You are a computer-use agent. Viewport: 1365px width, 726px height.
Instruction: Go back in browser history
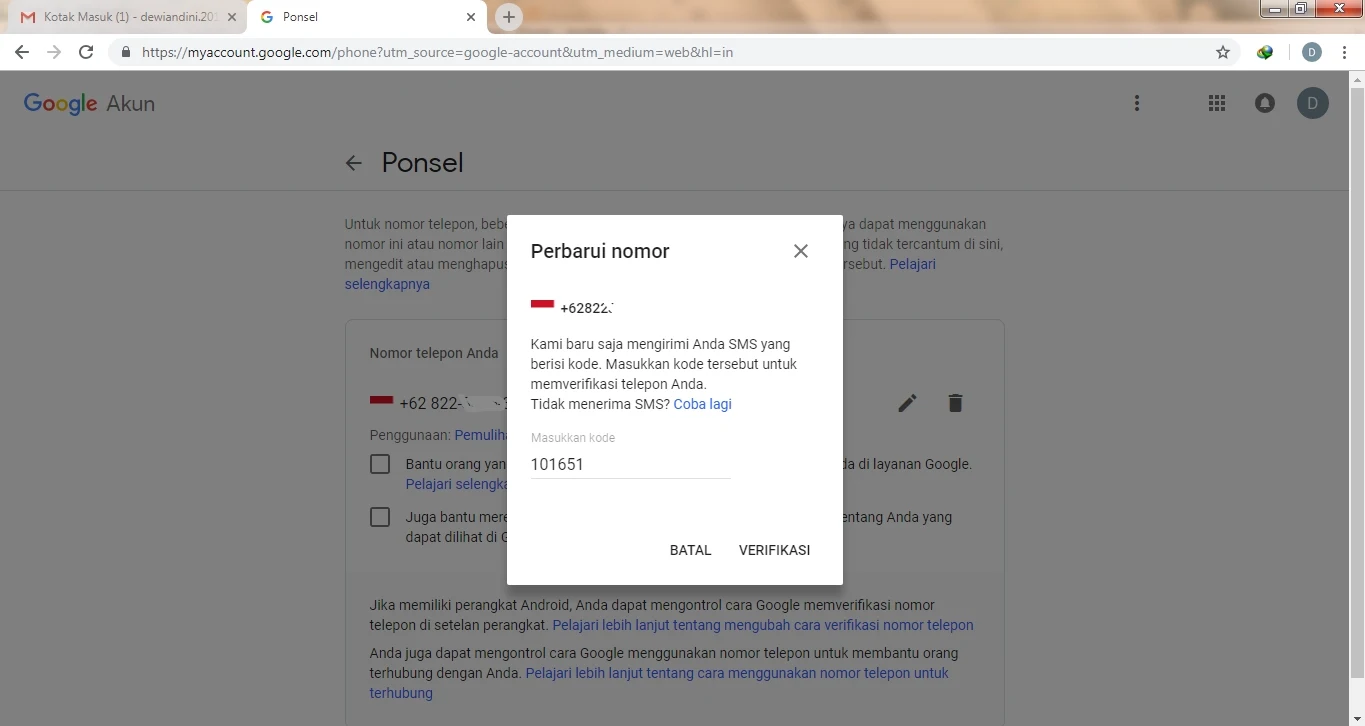point(22,52)
